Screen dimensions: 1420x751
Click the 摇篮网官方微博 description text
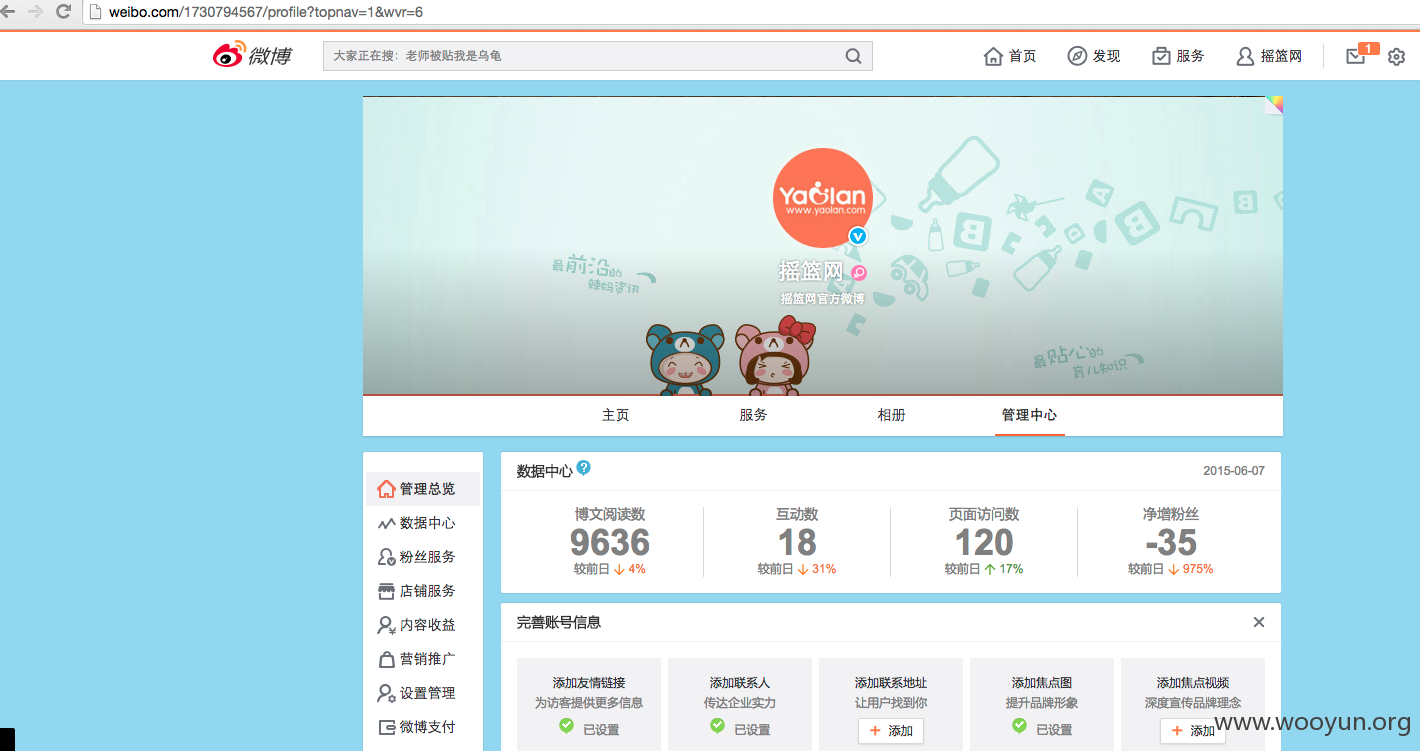pos(822,298)
